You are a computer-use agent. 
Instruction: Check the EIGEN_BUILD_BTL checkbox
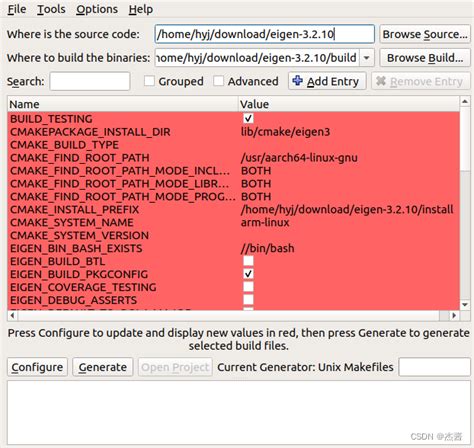(x=248, y=261)
